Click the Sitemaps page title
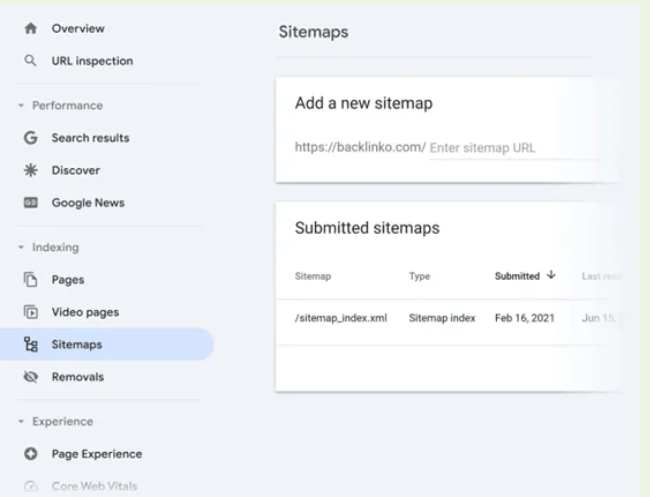The height and width of the screenshot is (497, 650). point(313,32)
